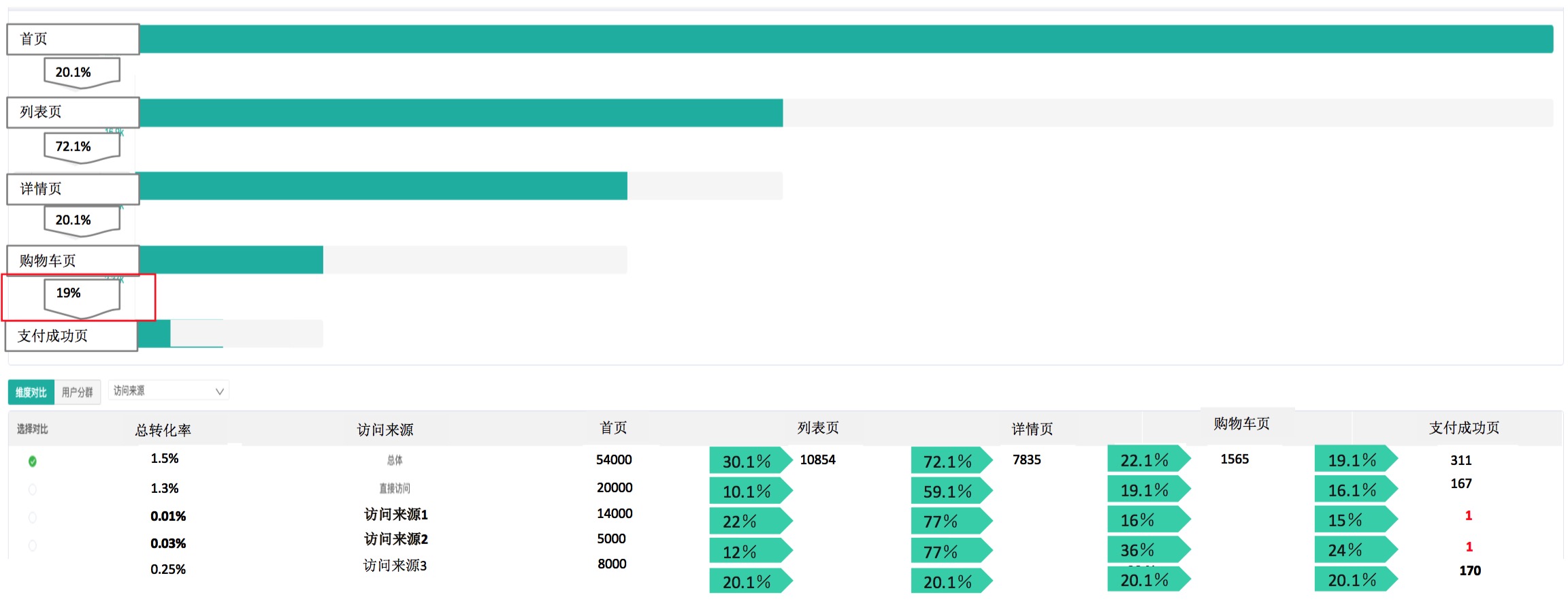Screen dimensions: 1568x610
Task: Click the 详情页 teal funnel bar
Action: 383,186
